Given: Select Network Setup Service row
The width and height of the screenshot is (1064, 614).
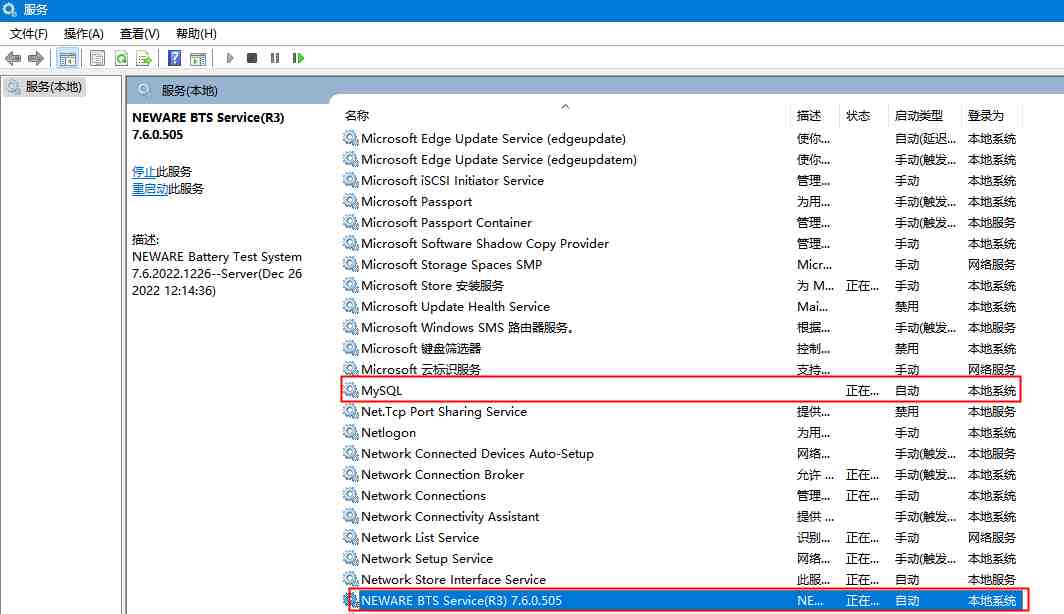Looking at the screenshot, I should [680, 559].
